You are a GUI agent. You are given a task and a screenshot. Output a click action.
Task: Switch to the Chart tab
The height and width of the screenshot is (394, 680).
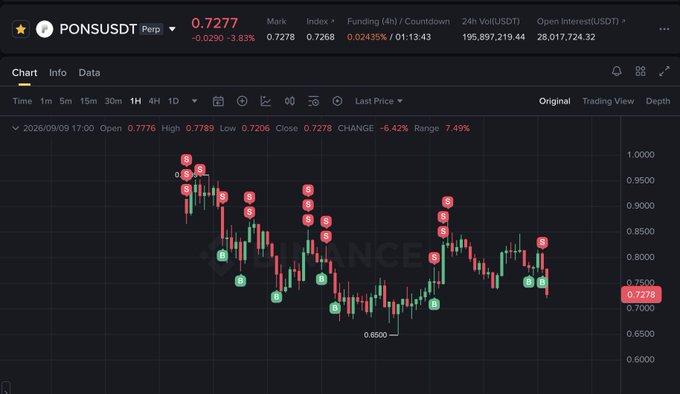tap(24, 73)
